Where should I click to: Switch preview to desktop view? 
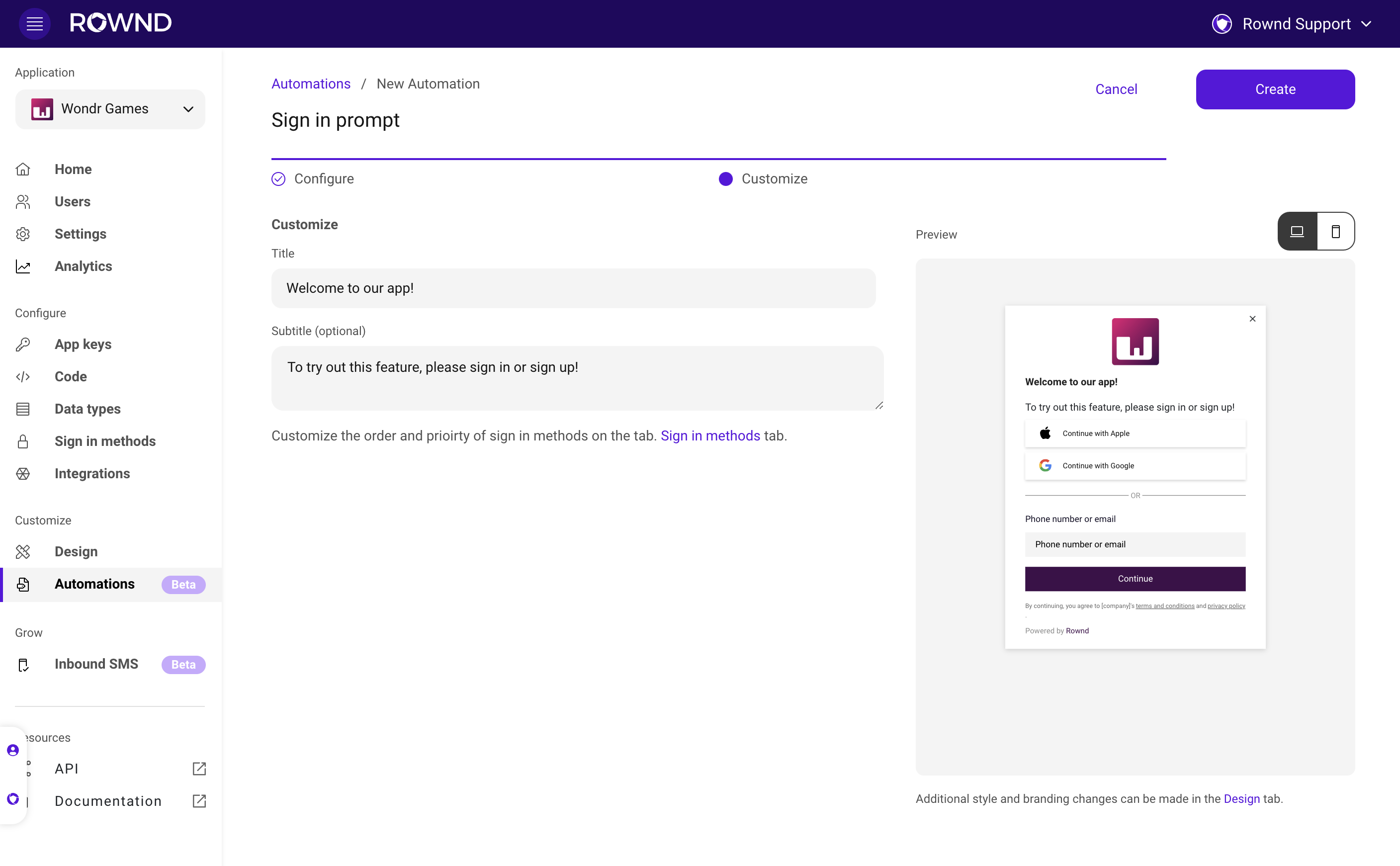[x=1297, y=231]
